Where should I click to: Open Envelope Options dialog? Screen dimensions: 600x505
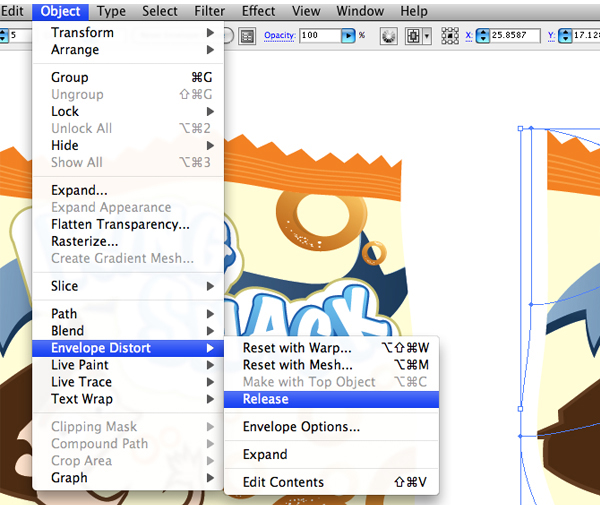[301, 427]
